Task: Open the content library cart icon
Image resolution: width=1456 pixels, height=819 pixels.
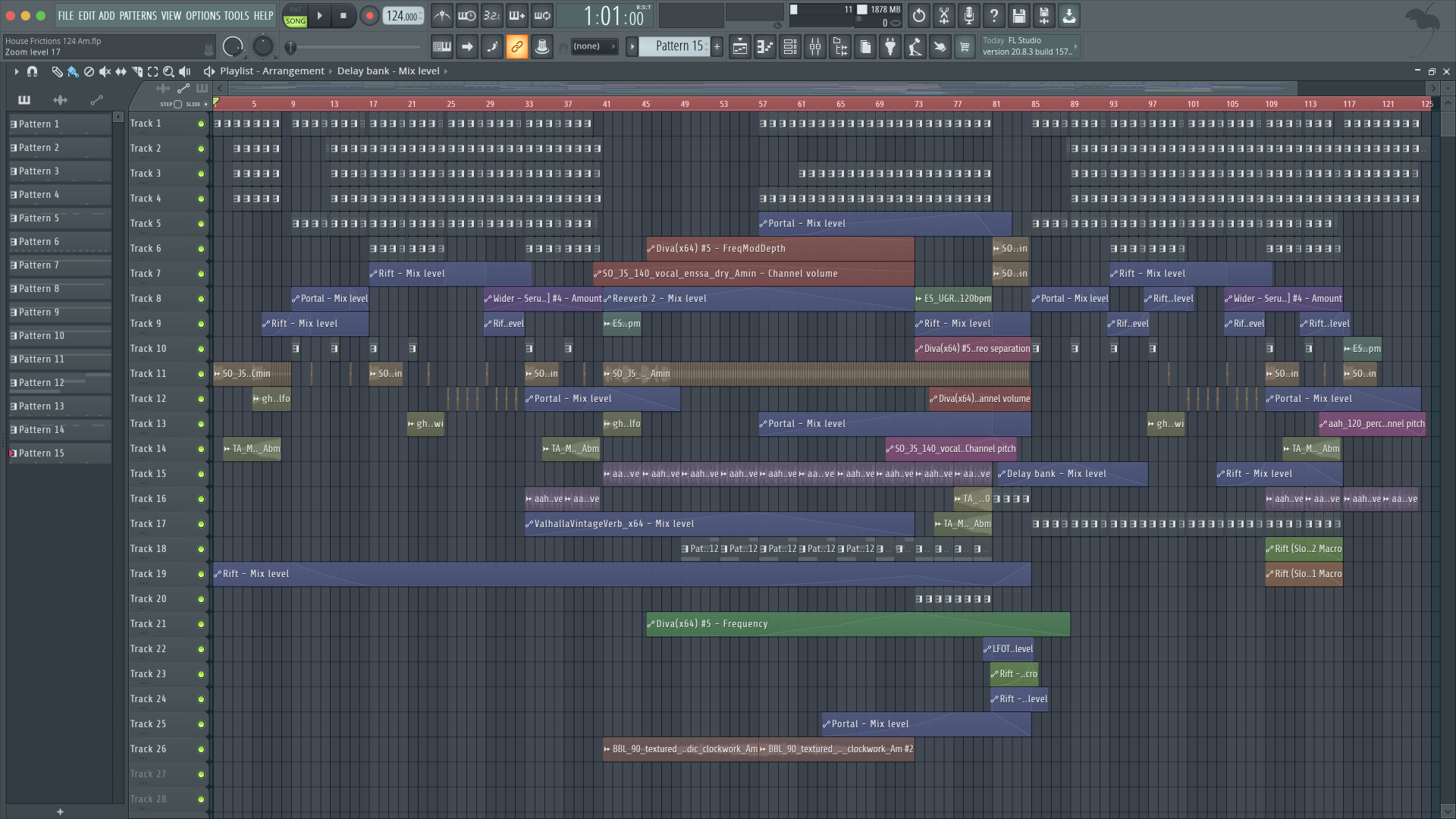Action: 965,47
